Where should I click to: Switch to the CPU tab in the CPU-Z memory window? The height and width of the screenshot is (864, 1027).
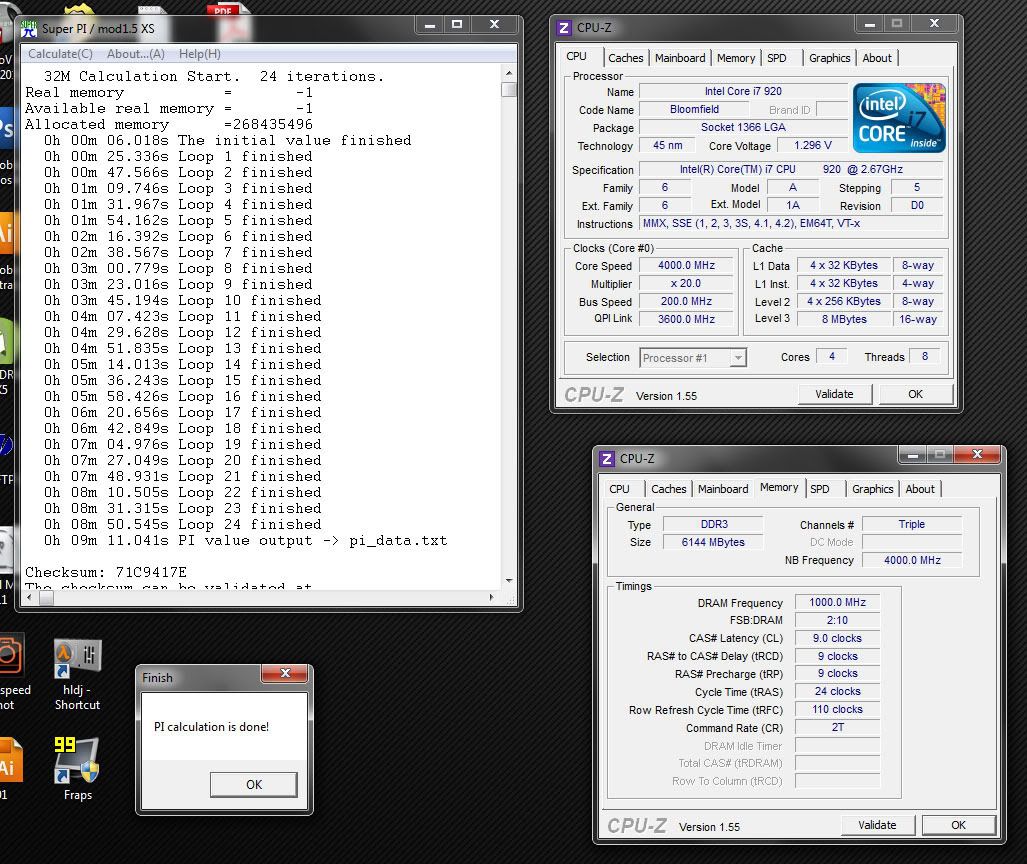pos(619,489)
